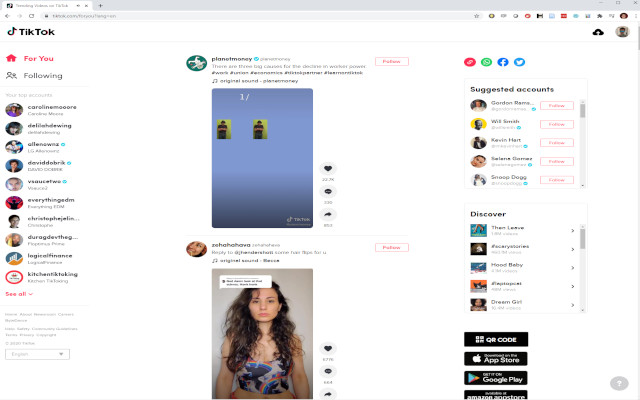640x400 pixels.
Task: Open everythingedm account
Action: click(x=43, y=203)
